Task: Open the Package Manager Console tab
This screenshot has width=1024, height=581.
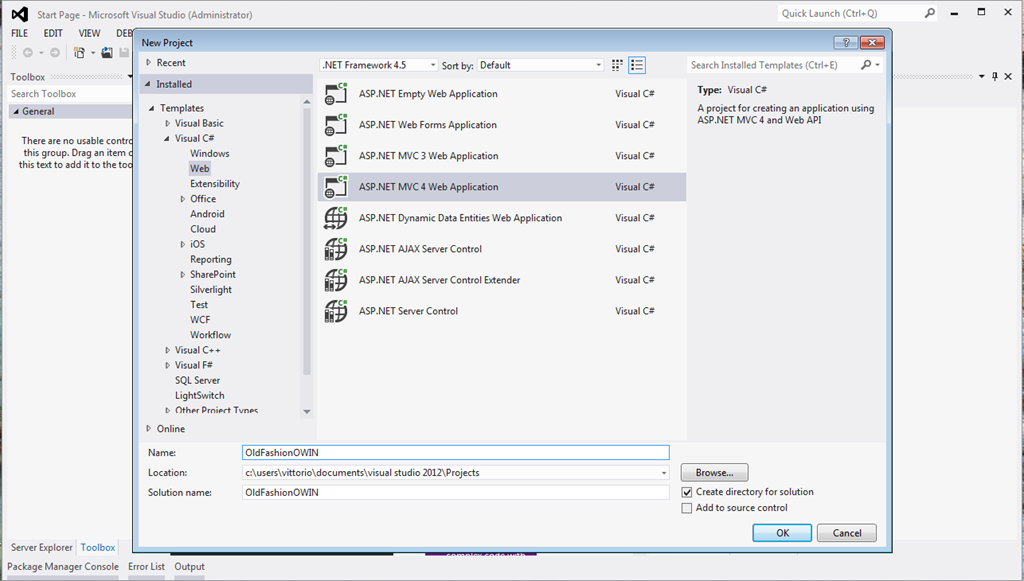Action: pos(63,567)
